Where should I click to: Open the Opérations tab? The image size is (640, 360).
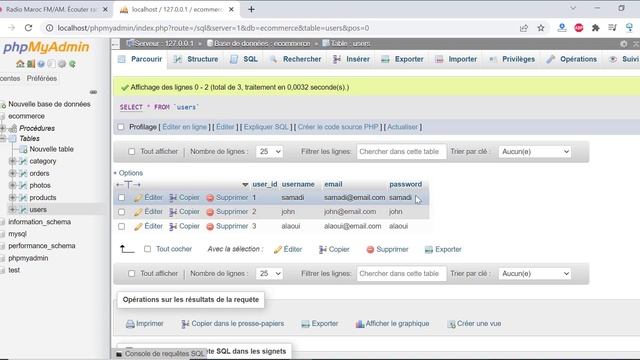point(572,59)
